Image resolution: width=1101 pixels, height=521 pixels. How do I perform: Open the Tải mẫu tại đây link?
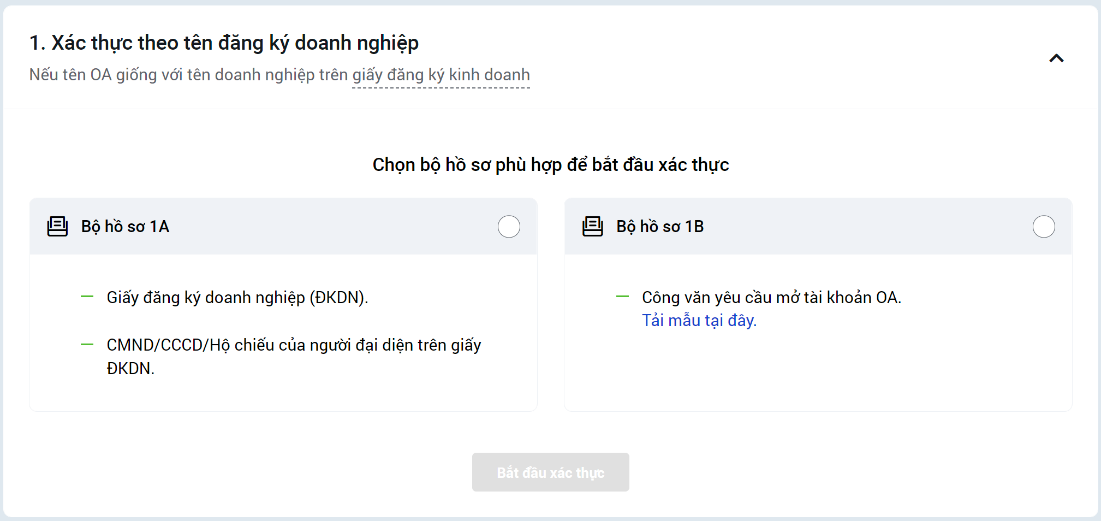(x=699, y=321)
